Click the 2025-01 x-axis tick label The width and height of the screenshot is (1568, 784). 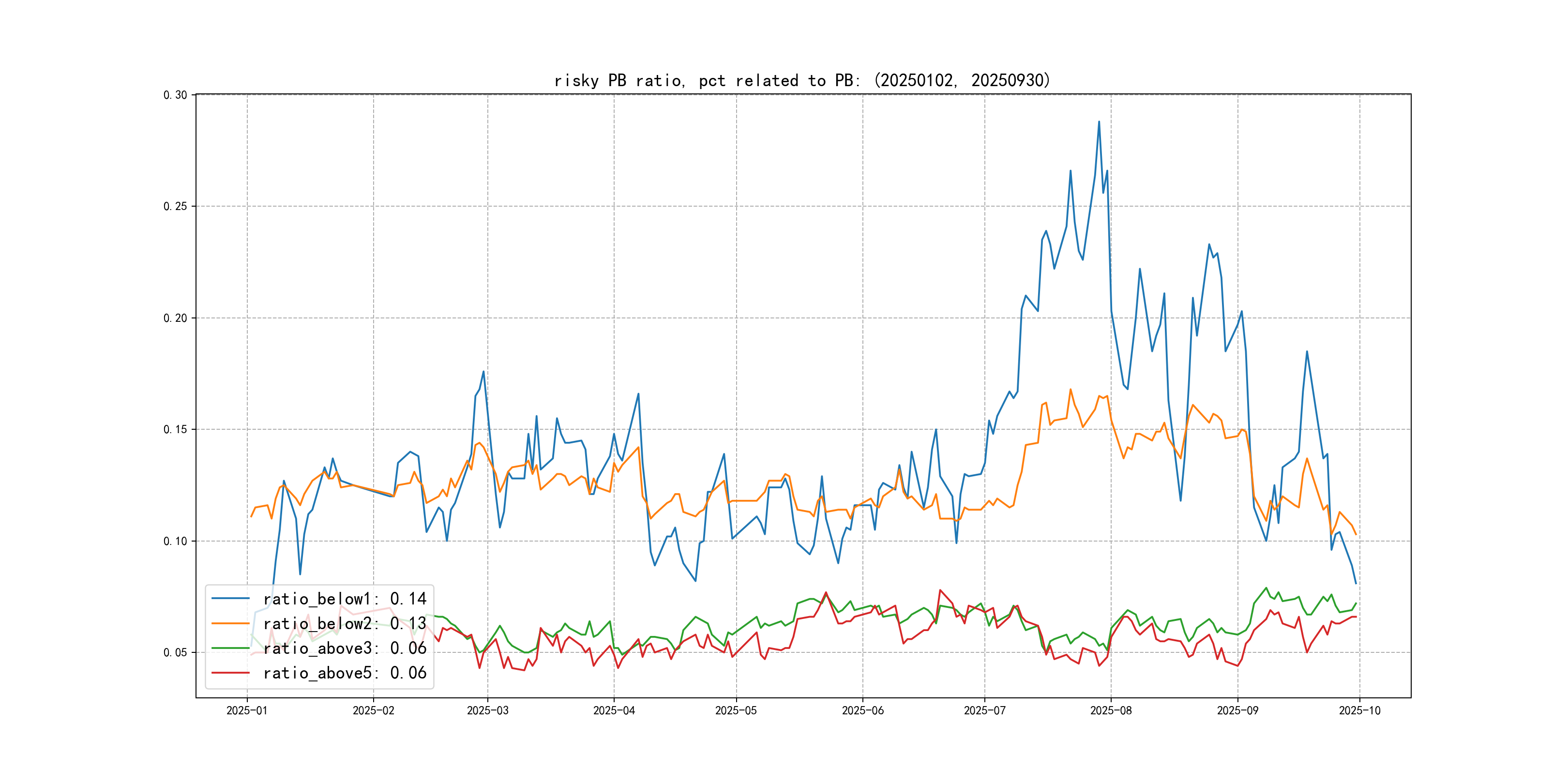pos(246,710)
